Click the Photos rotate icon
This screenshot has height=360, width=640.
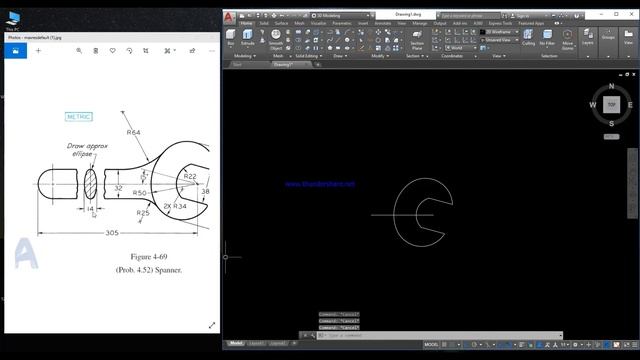pos(129,51)
